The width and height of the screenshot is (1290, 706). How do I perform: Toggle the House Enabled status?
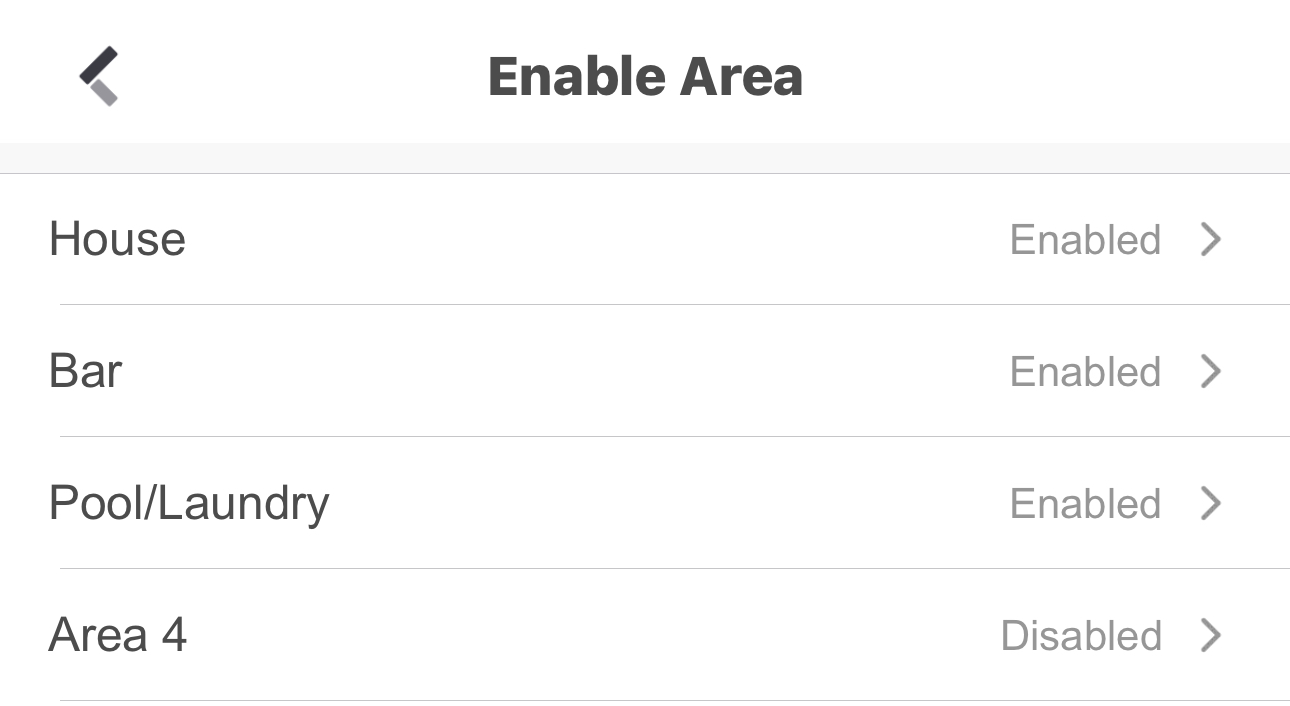[x=1085, y=240]
